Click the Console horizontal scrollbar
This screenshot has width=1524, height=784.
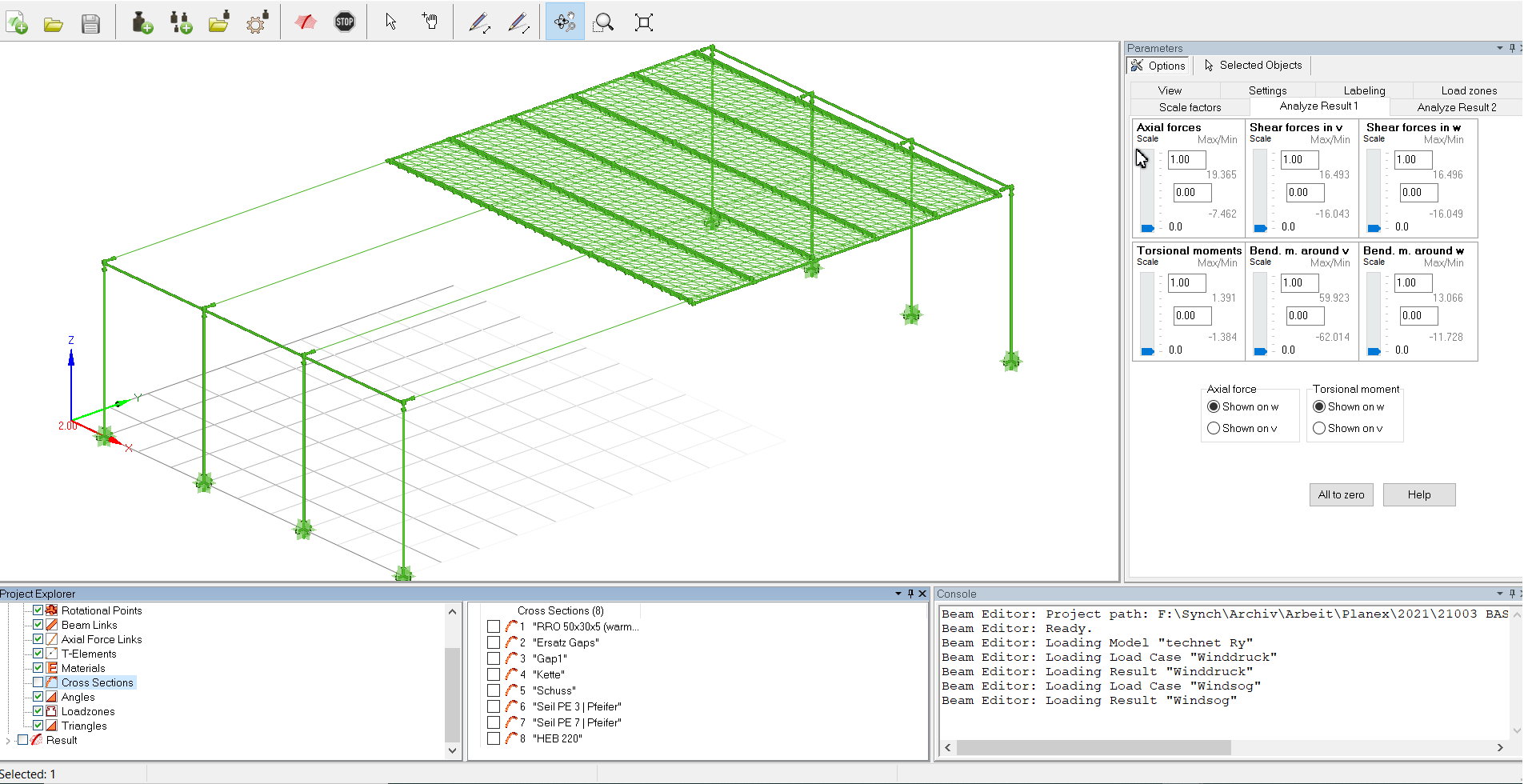click(x=1094, y=747)
